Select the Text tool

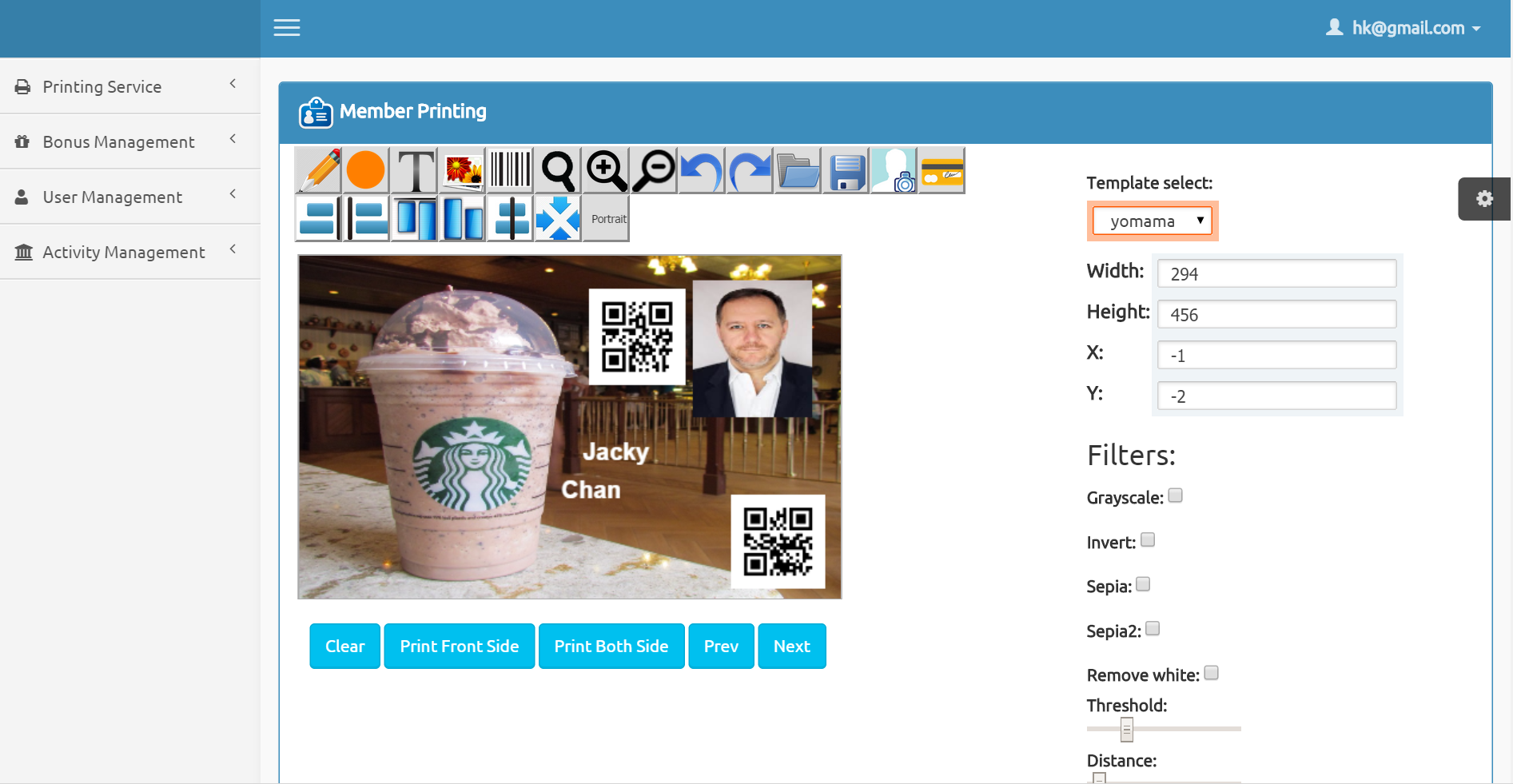pyautogui.click(x=414, y=170)
